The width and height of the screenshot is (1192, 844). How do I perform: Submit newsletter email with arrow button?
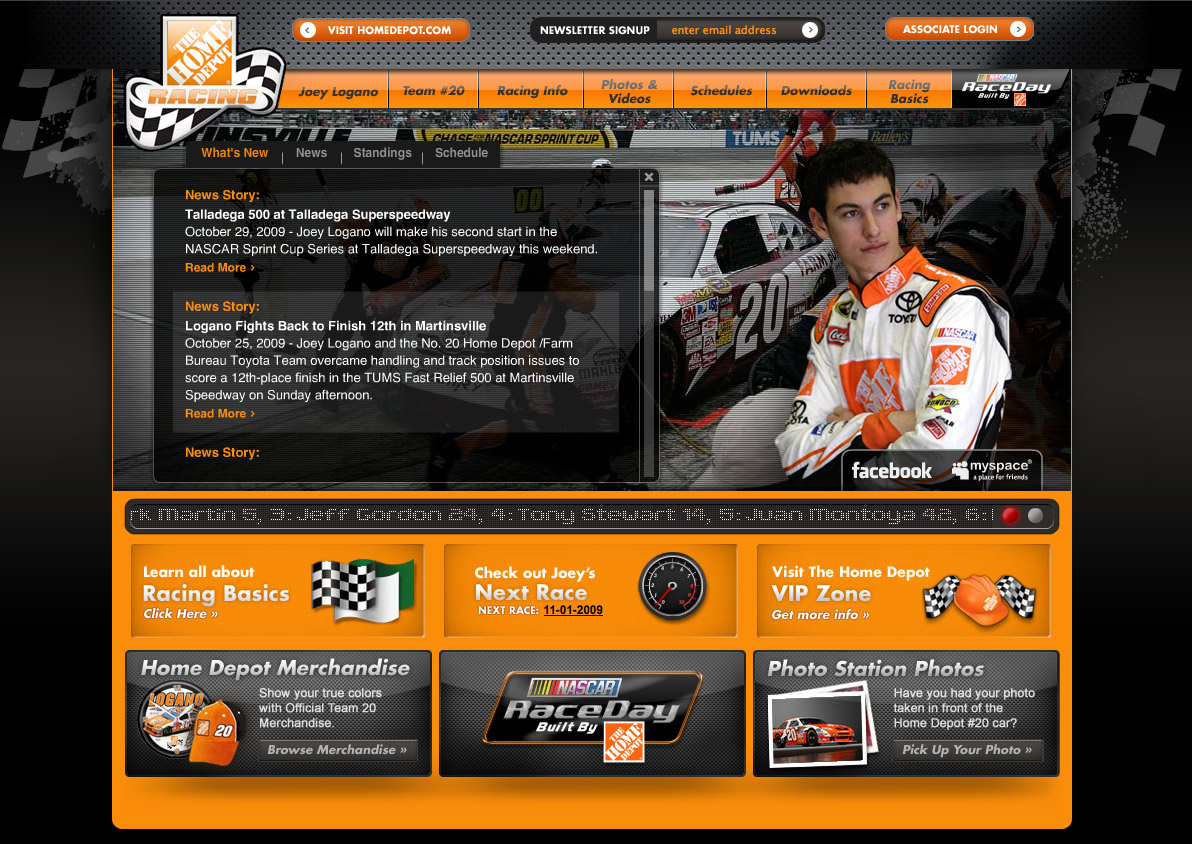(810, 30)
